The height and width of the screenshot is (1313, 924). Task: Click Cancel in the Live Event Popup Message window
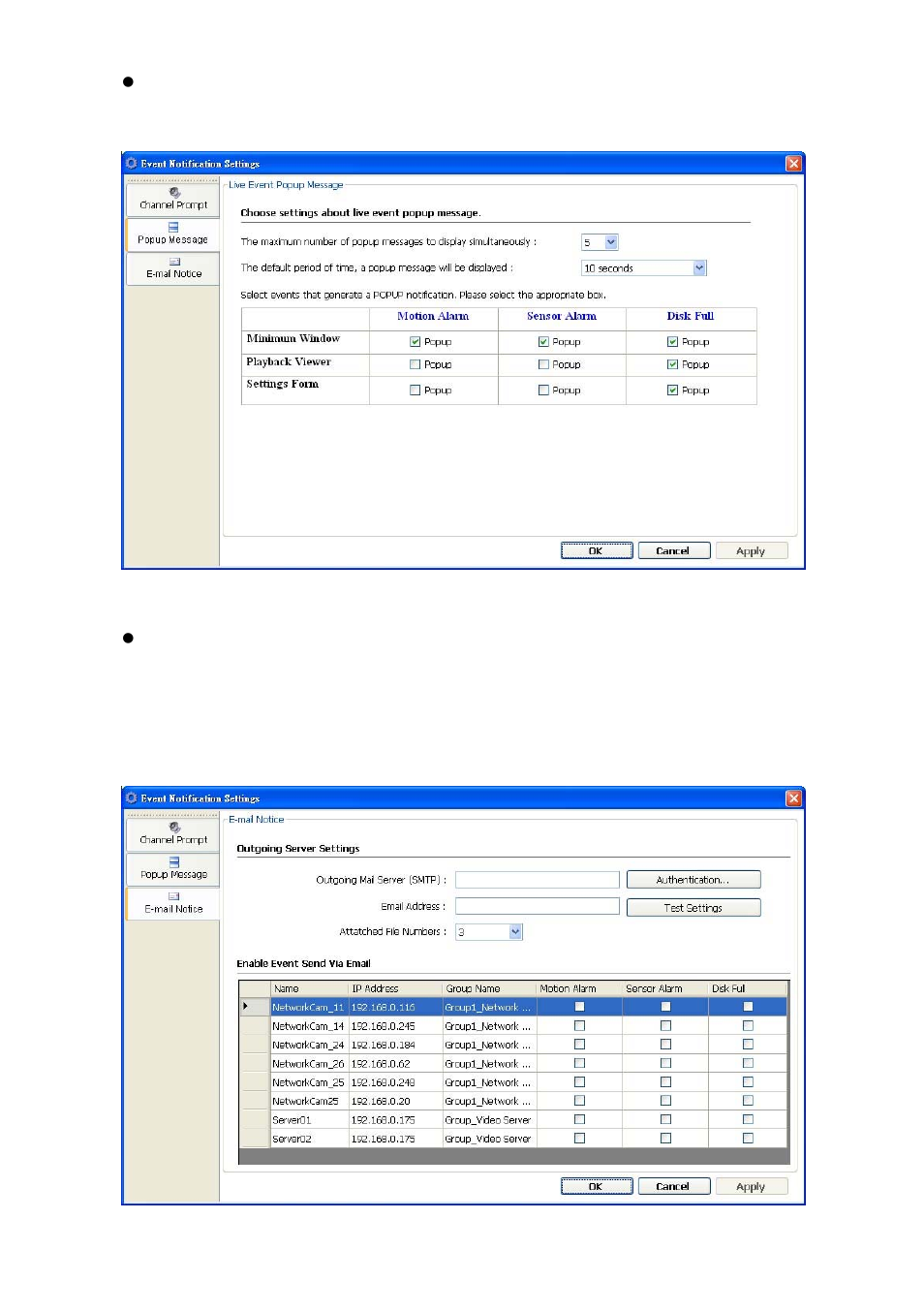[673, 550]
